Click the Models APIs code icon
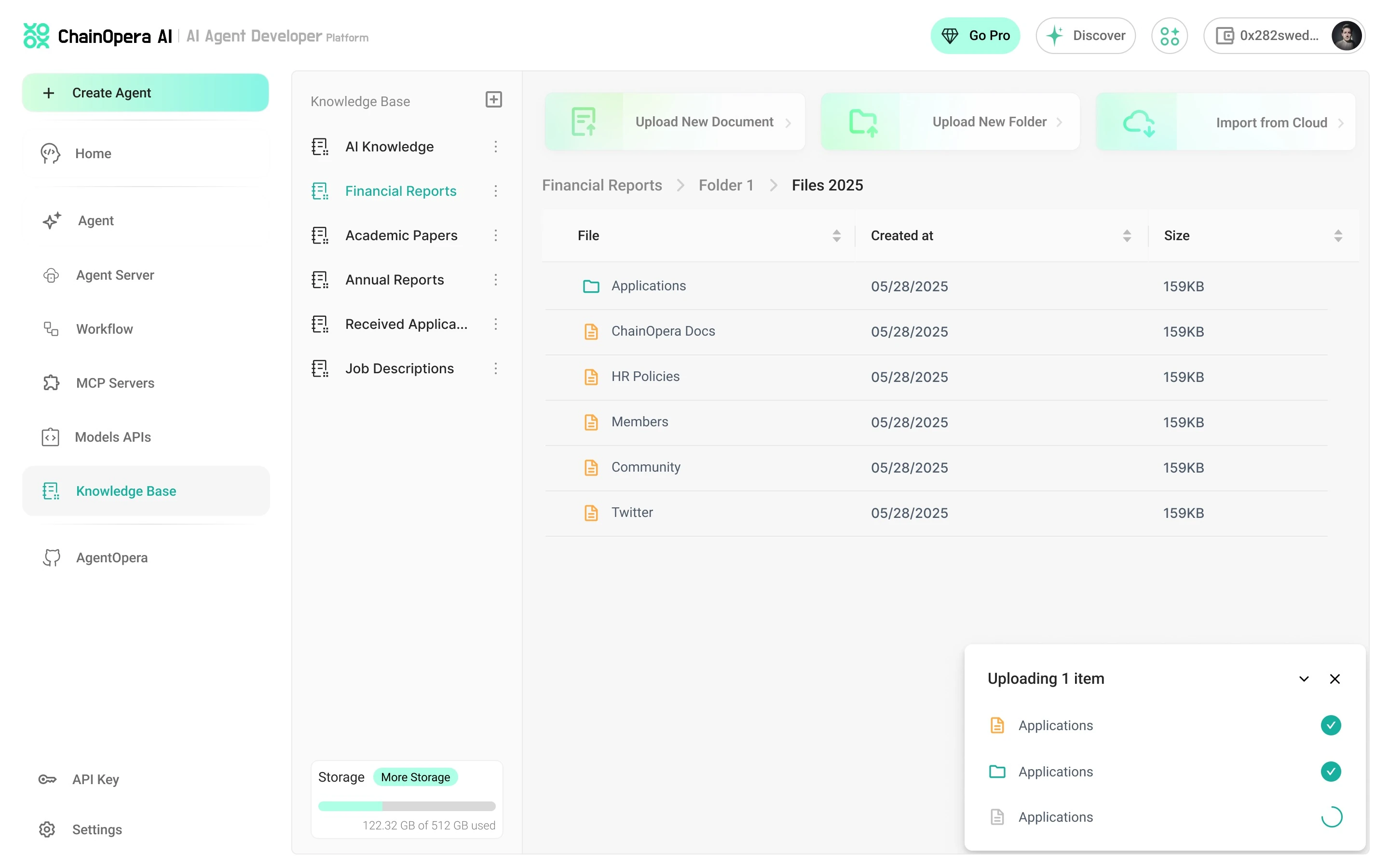Viewport: 1389px width, 868px height. [x=51, y=437]
